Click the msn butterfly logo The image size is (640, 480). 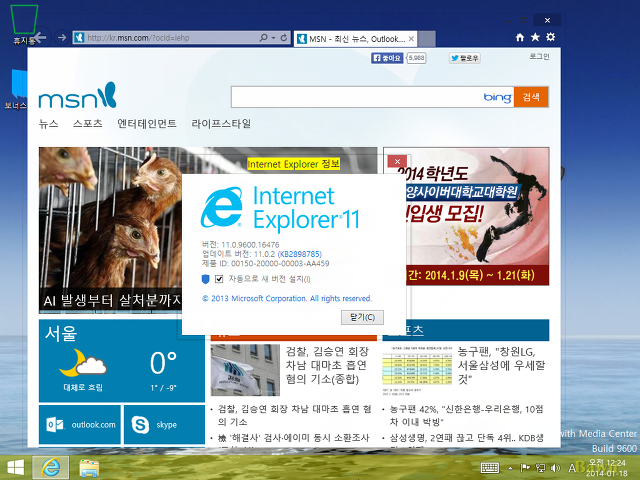pyautogui.click(x=78, y=96)
